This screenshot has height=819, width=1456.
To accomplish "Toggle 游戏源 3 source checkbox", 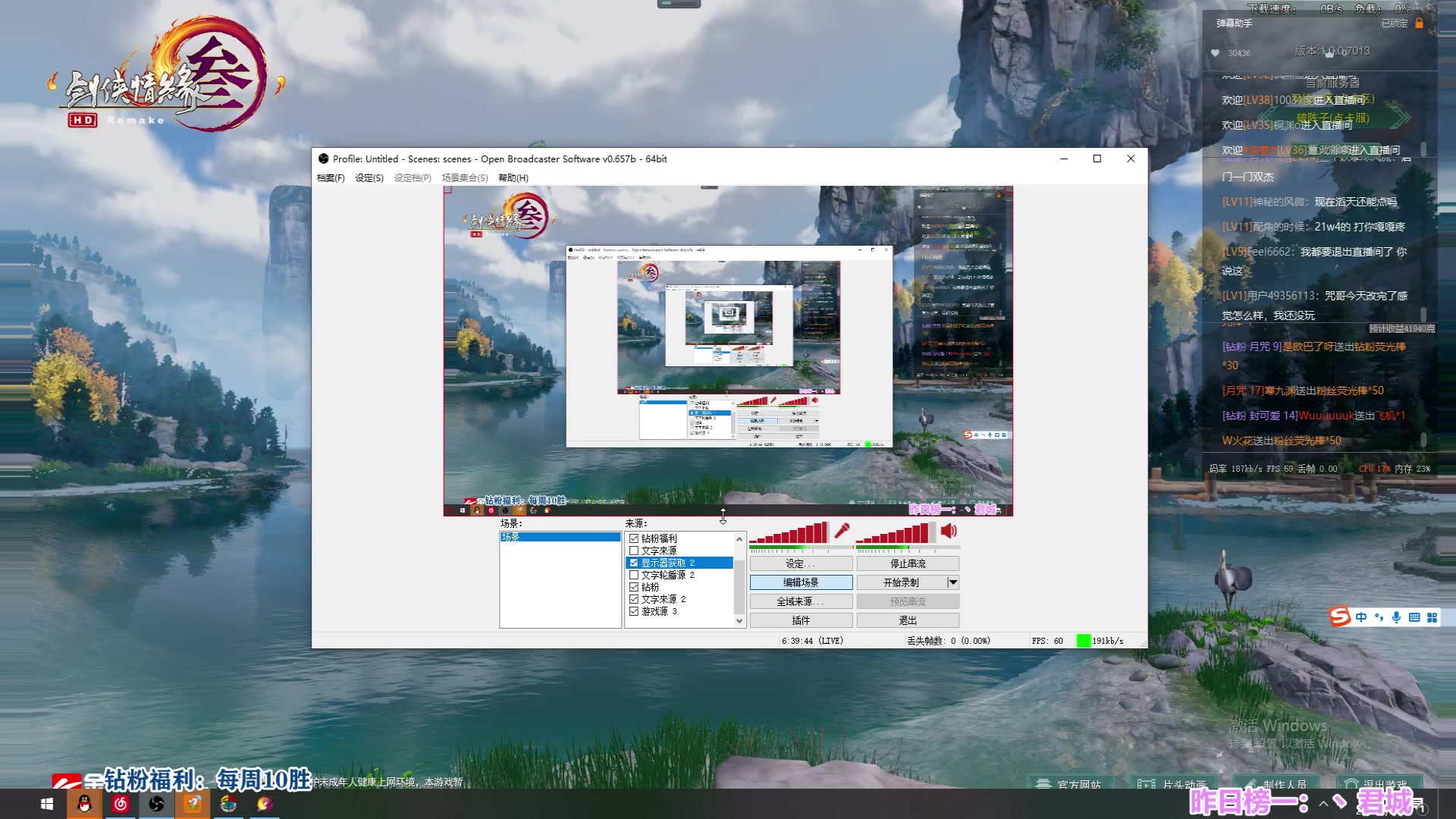I will (634, 611).
